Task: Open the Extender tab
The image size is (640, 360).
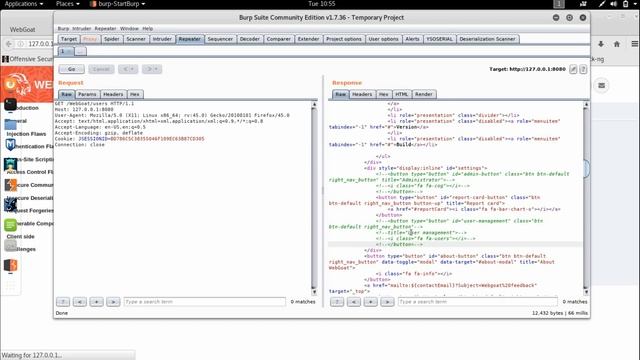Action: [308, 39]
